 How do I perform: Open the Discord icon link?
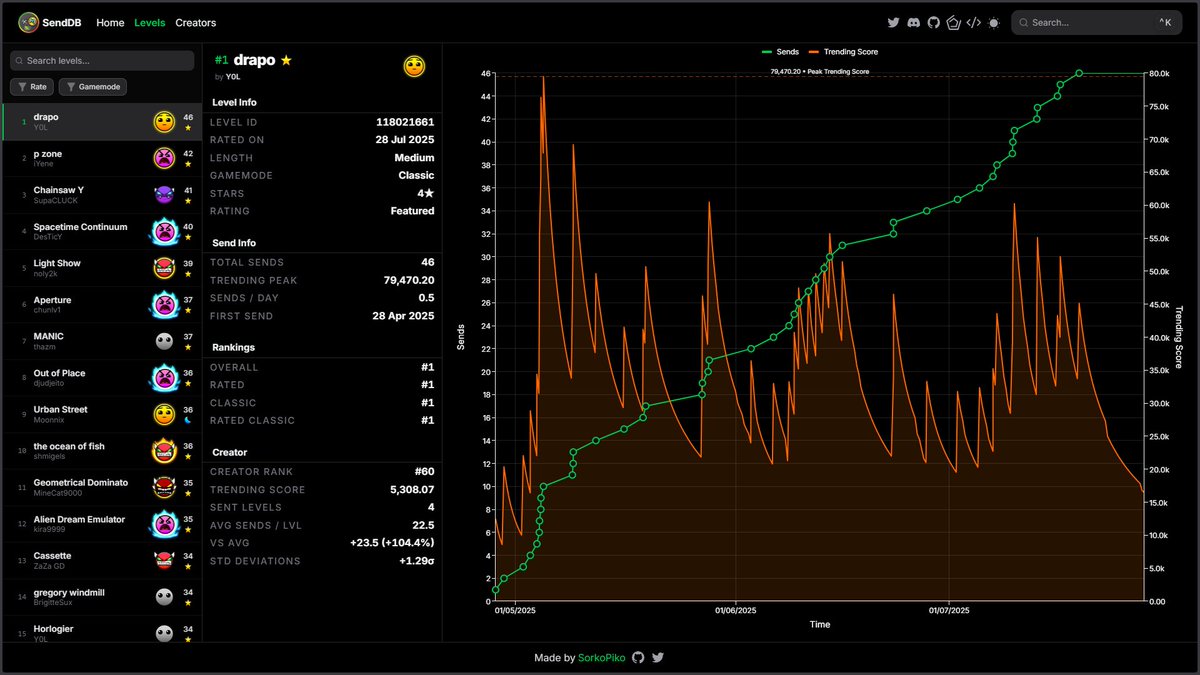point(914,22)
